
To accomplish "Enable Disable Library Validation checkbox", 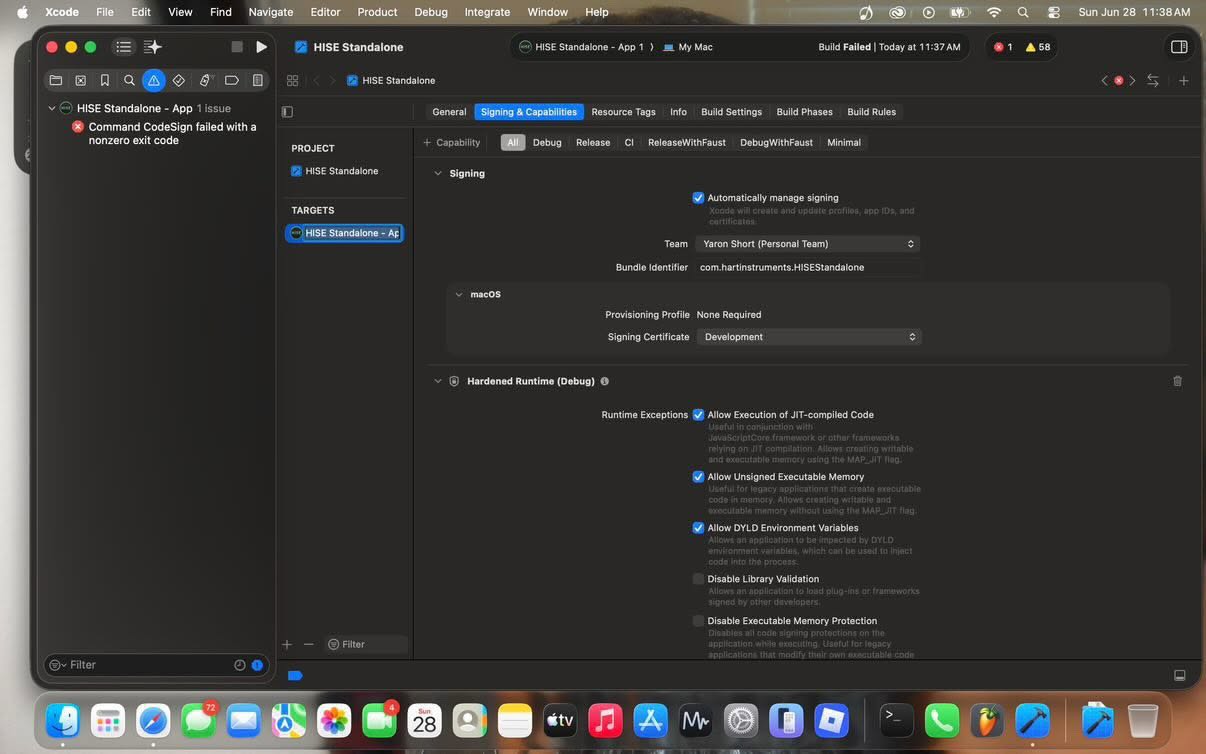I will 698,579.
